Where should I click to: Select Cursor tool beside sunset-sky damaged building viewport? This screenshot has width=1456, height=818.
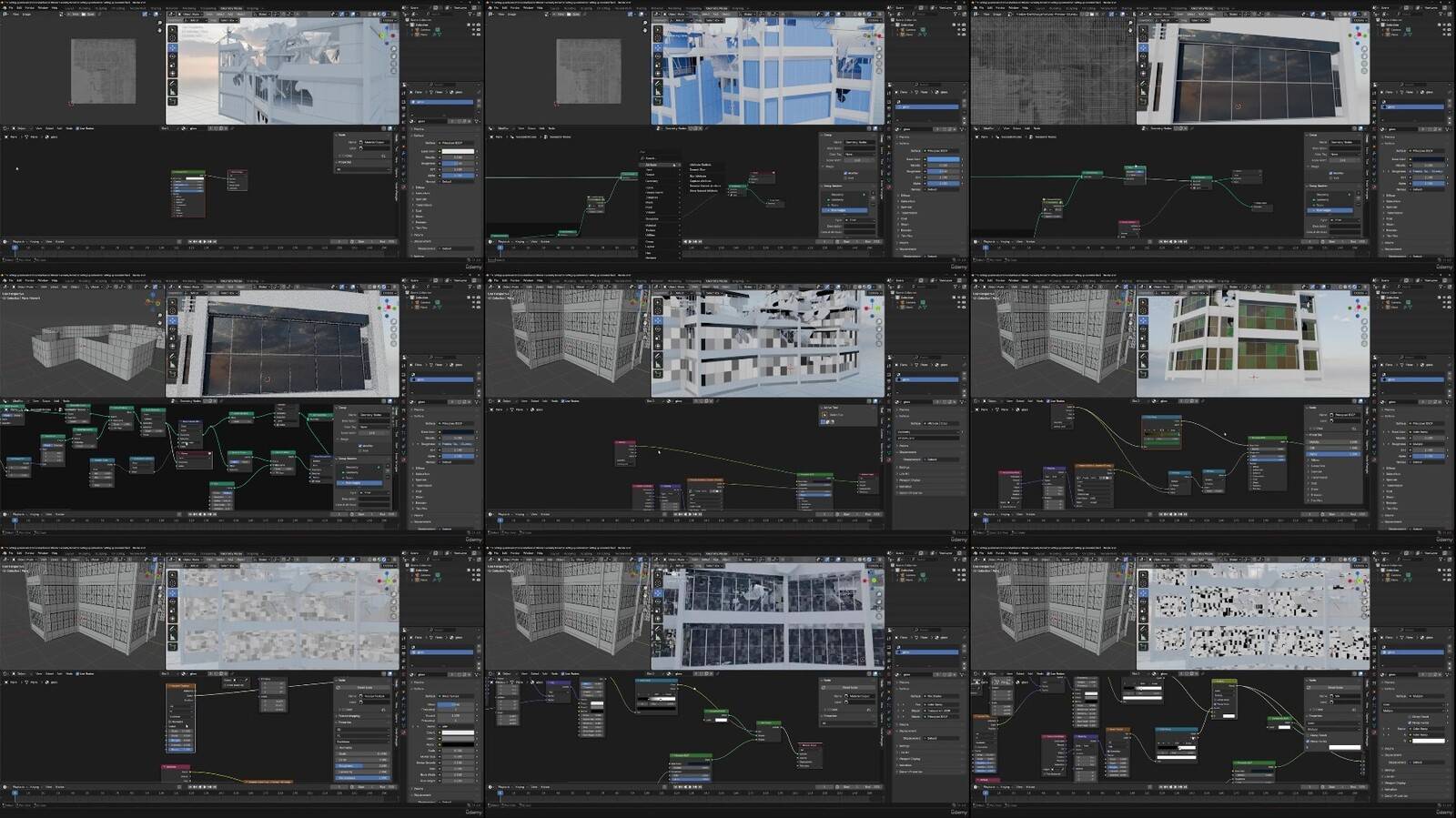[x=173, y=39]
